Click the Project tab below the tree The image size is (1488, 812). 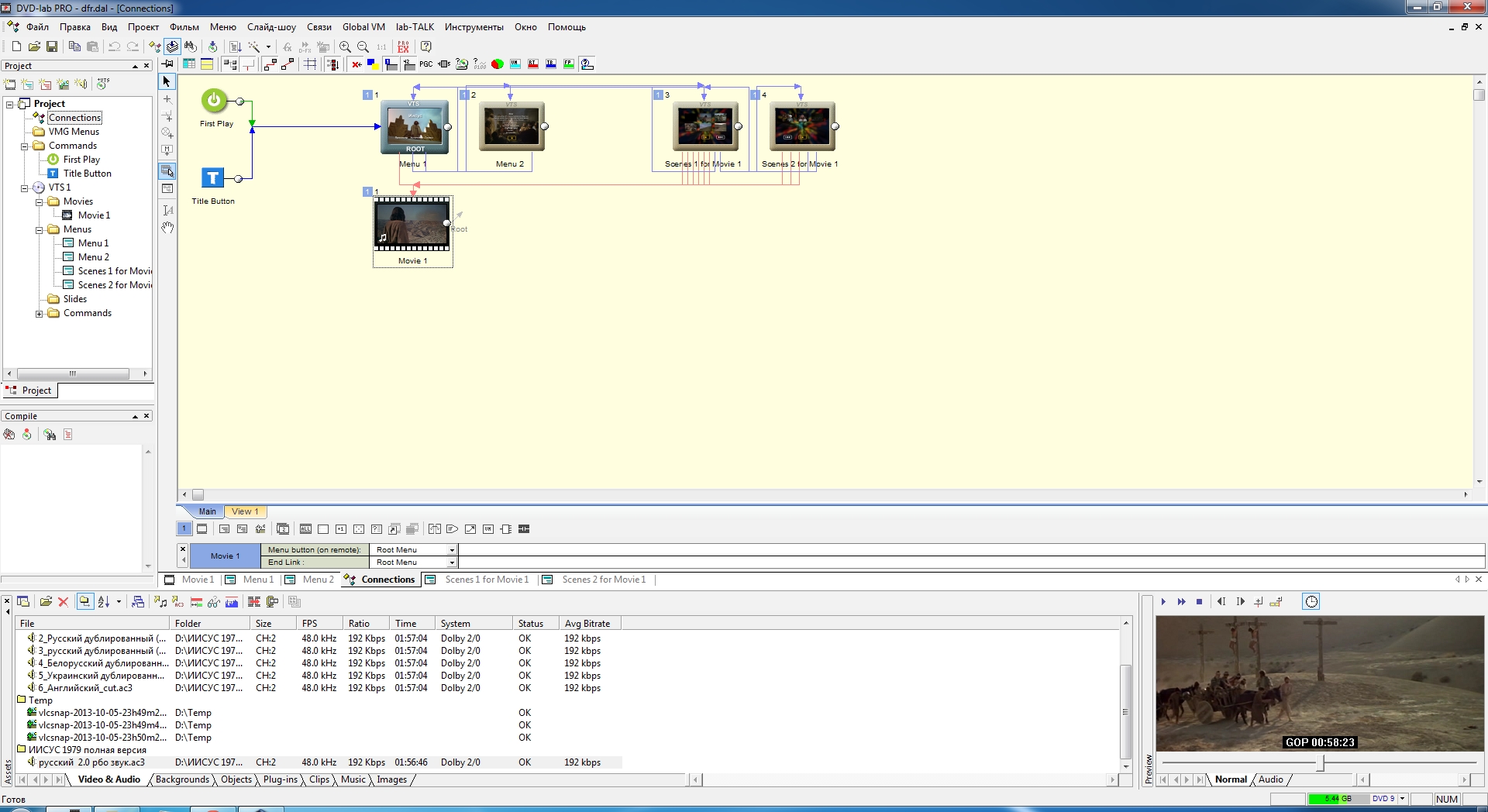(x=29, y=391)
